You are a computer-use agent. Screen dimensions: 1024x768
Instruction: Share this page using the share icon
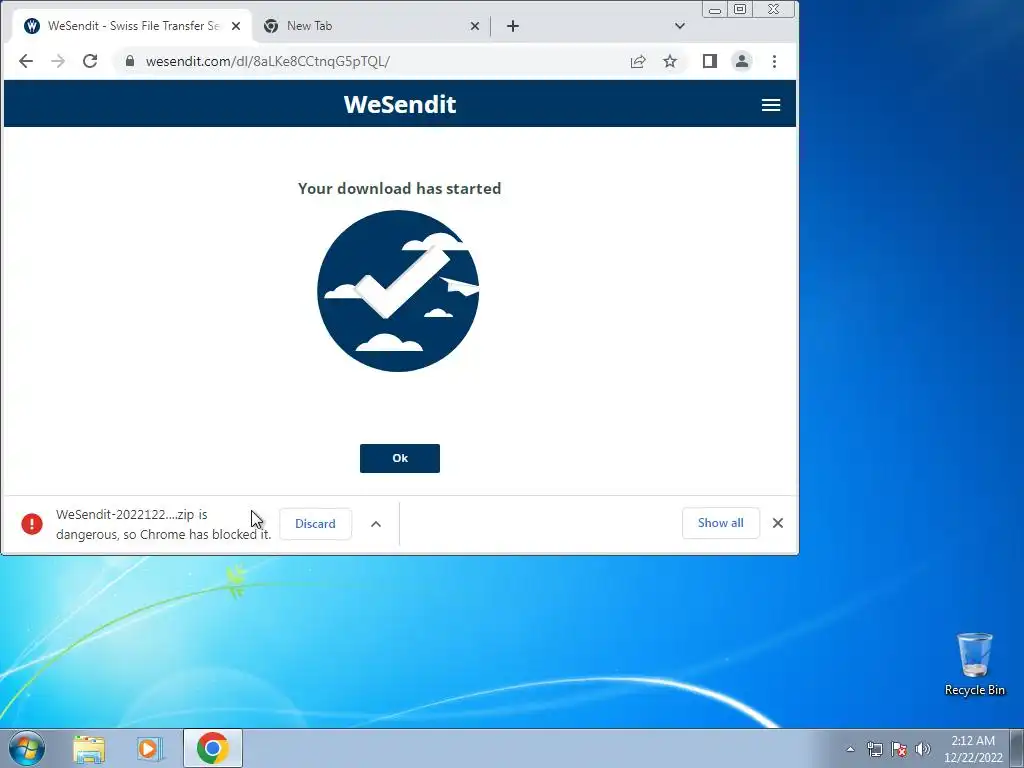638,61
